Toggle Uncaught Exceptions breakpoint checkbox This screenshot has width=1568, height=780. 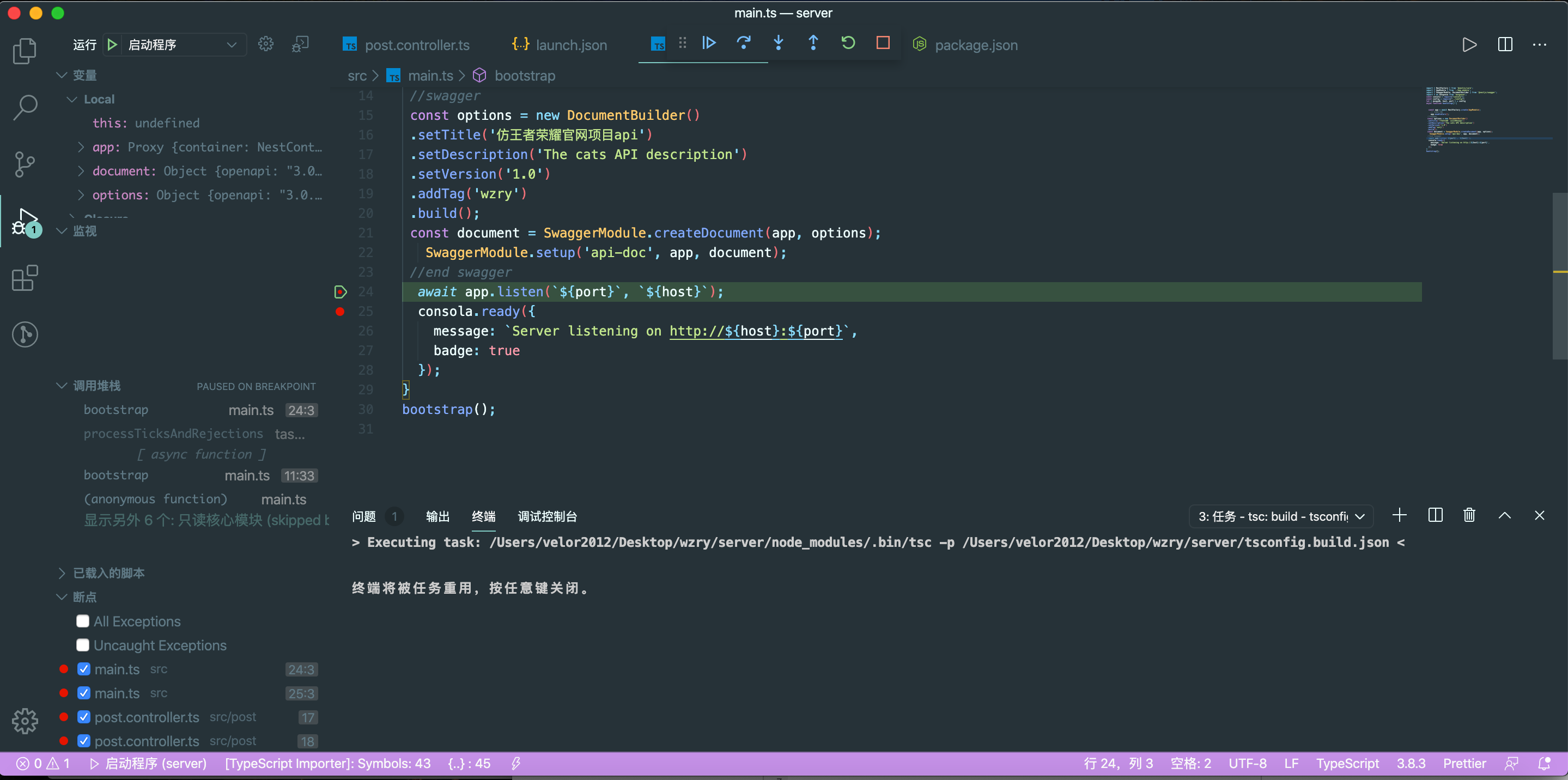pyautogui.click(x=83, y=645)
